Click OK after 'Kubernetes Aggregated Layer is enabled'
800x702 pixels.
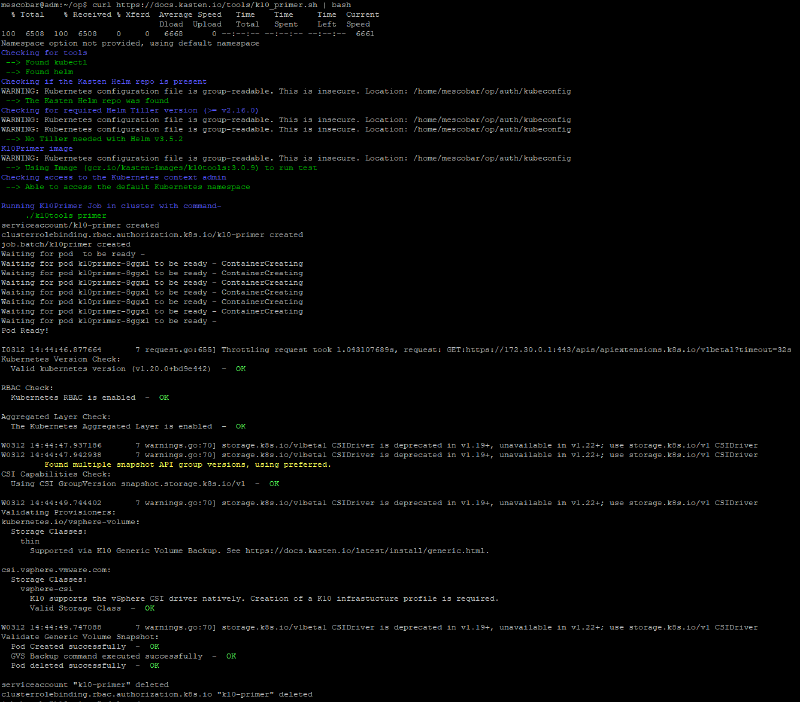241,427
